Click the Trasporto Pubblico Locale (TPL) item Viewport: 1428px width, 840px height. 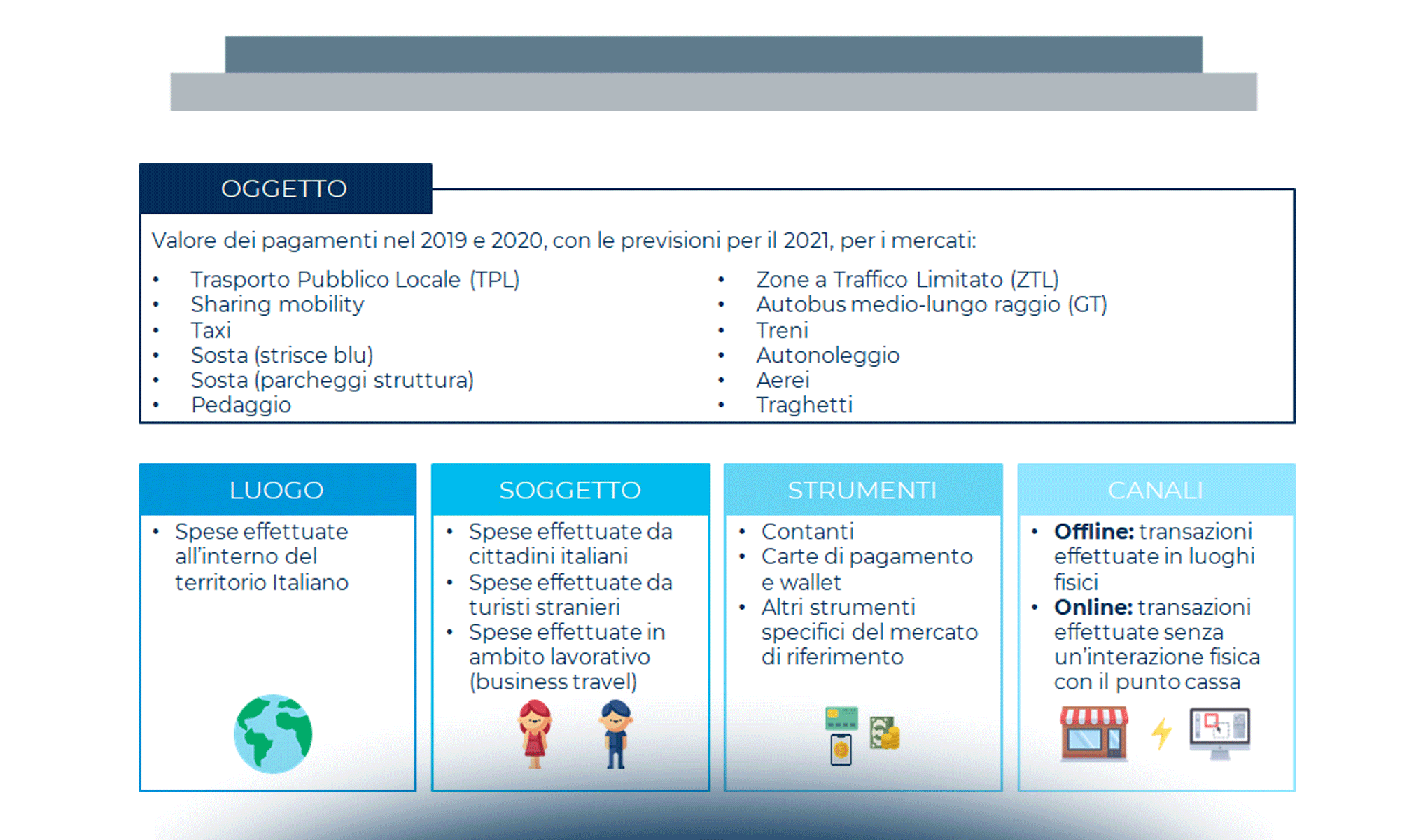(355, 279)
